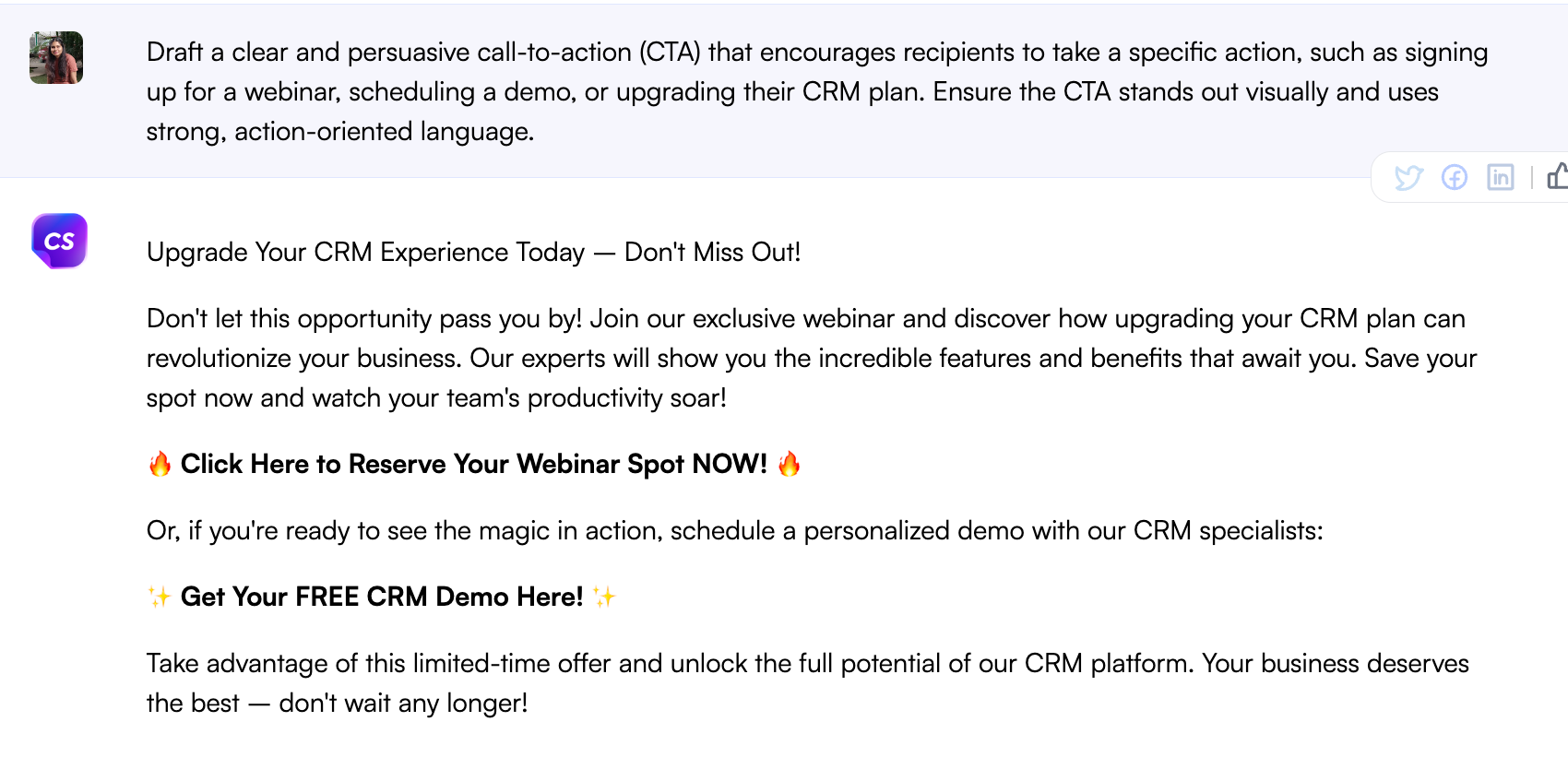Open 'Click Here to Reserve Your Webinar Spot NOW!'
The height and width of the screenshot is (769, 1568).
pyautogui.click(x=470, y=464)
